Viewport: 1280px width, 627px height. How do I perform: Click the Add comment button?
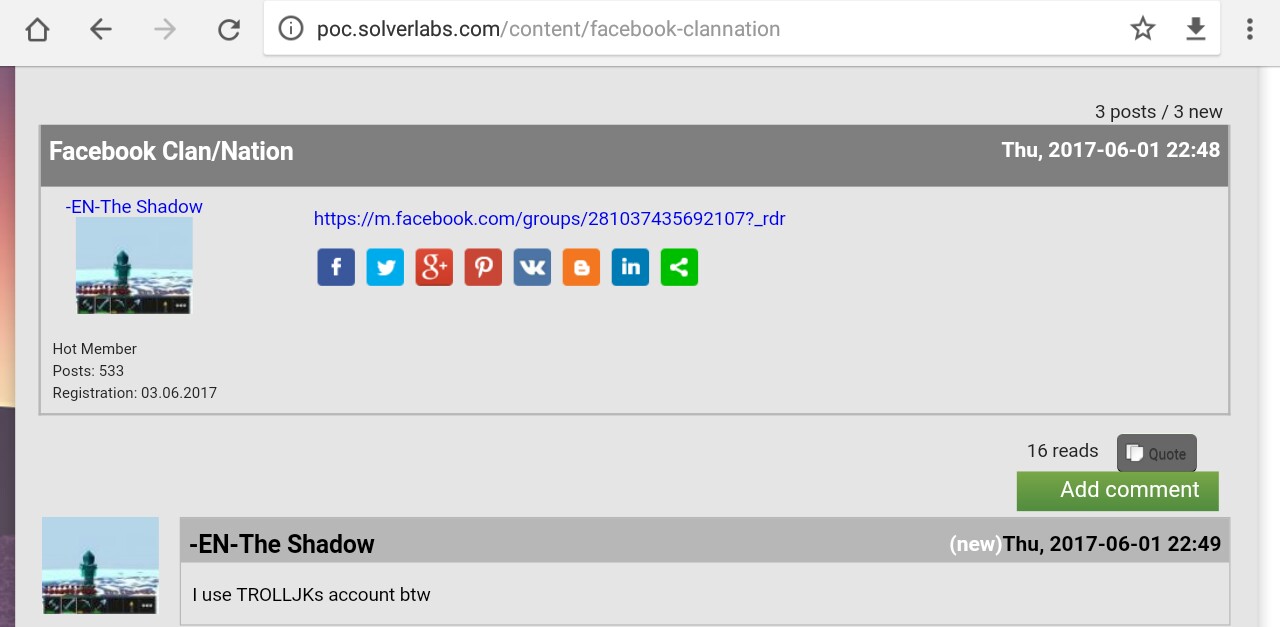tap(1118, 490)
